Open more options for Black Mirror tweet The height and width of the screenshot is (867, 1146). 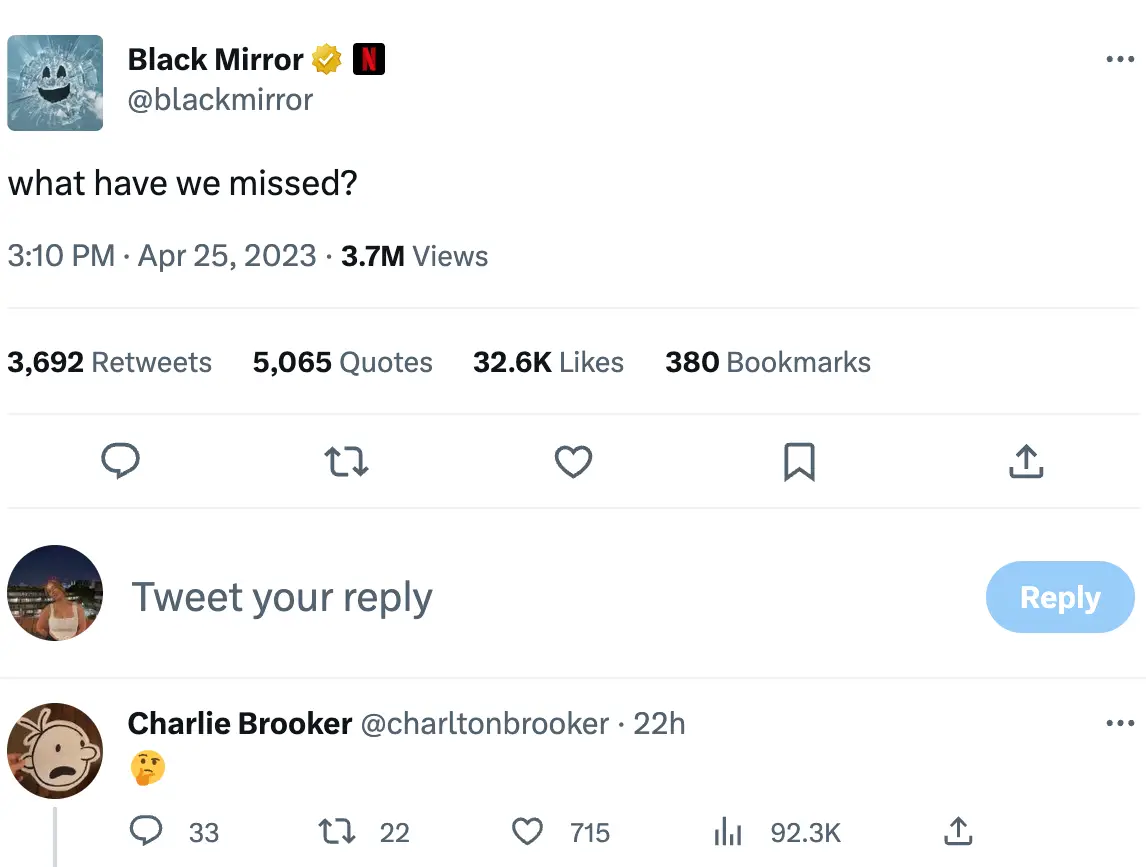(1120, 60)
